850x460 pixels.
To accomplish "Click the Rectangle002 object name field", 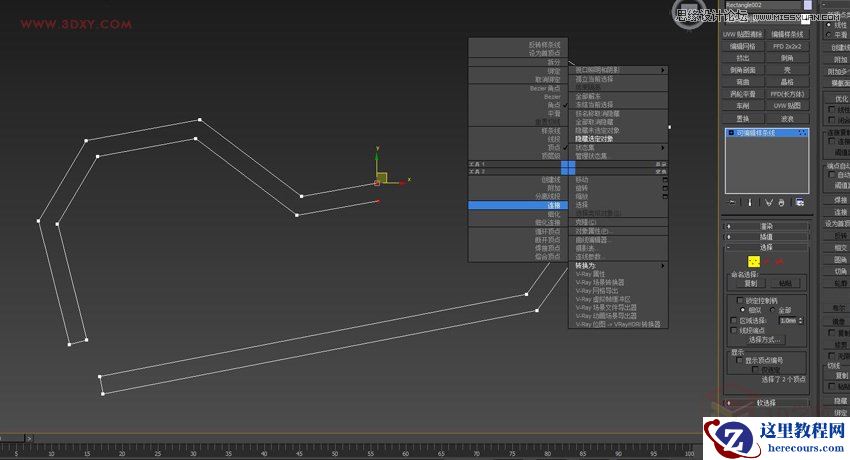I will tap(762, 5).
